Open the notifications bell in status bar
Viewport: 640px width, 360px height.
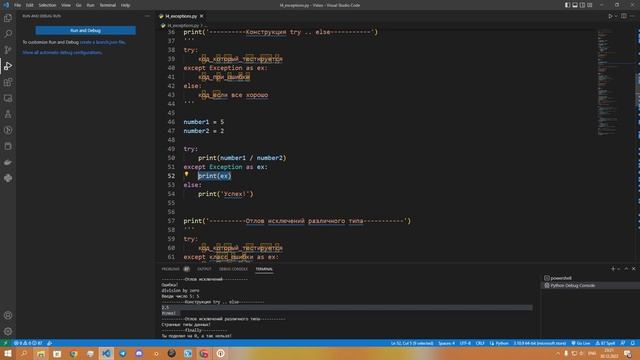(633, 343)
